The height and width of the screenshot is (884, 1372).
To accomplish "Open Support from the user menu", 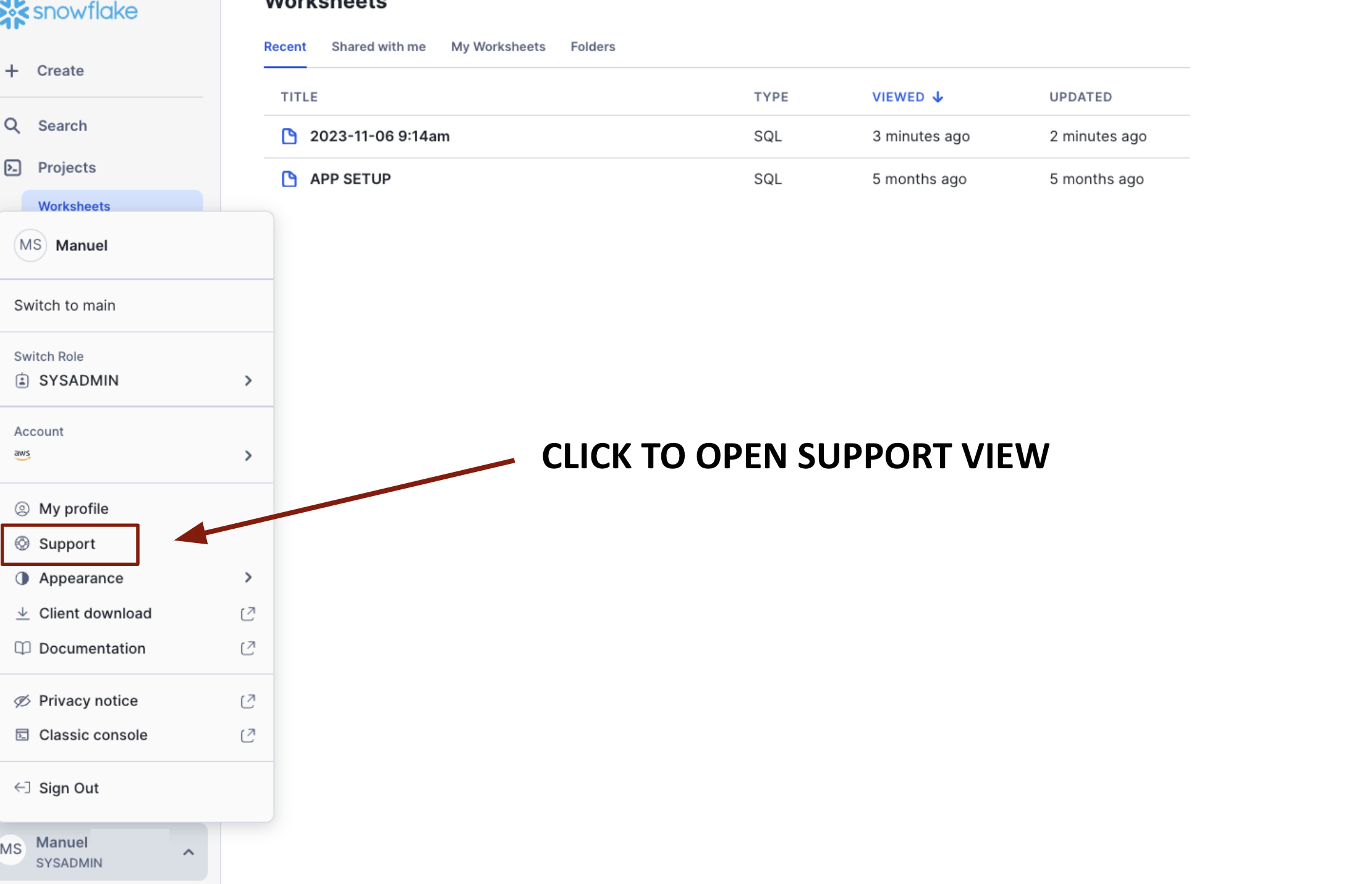I will point(67,544).
